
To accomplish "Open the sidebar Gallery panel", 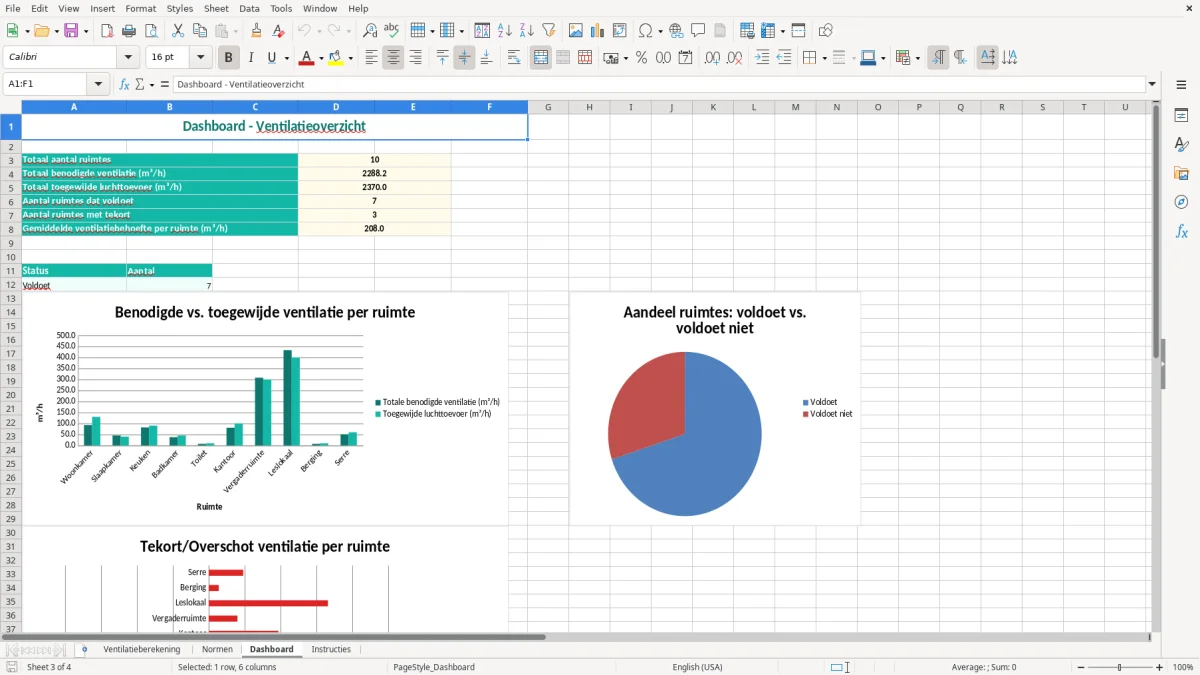I will coord(1181,174).
